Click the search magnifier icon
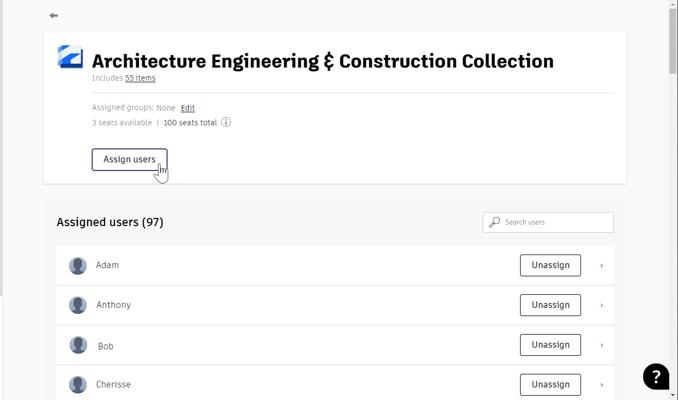 [x=494, y=222]
